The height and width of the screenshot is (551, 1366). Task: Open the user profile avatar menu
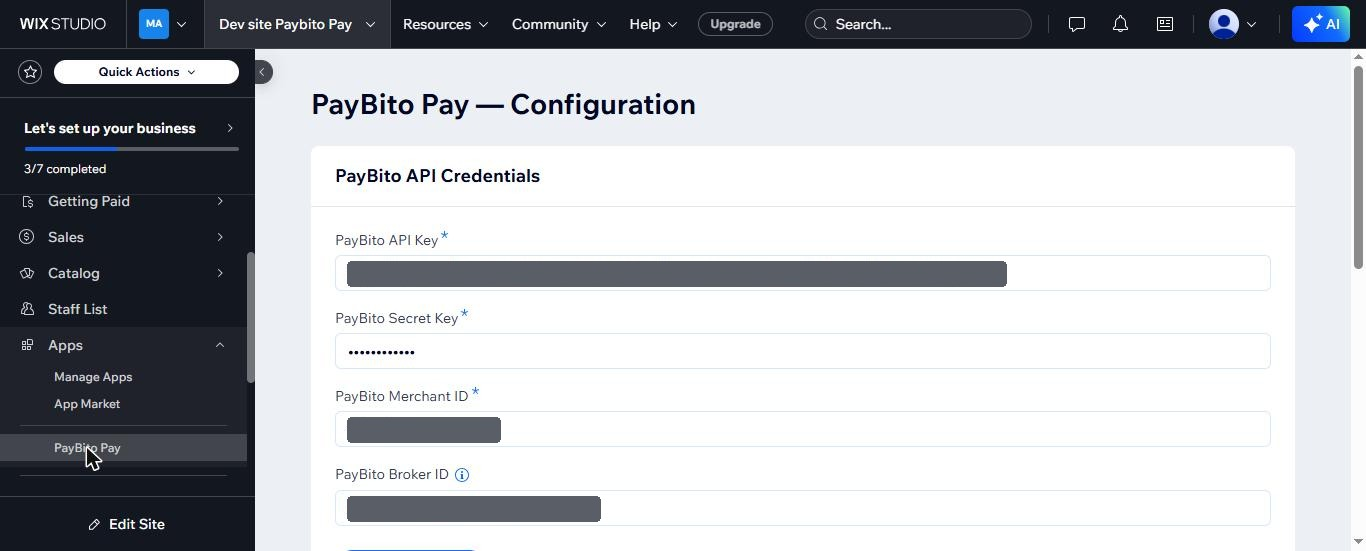tap(1233, 24)
